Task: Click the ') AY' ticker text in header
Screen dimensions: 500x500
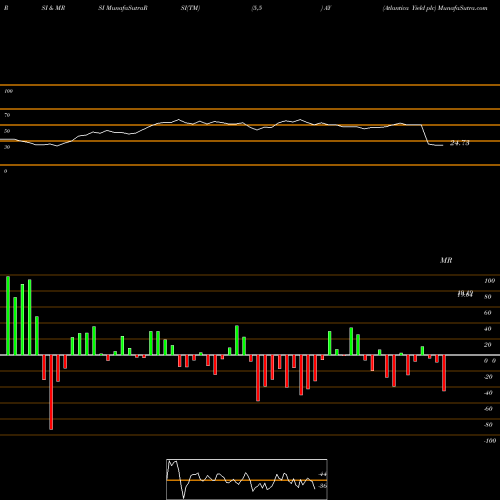Action: coord(326,8)
